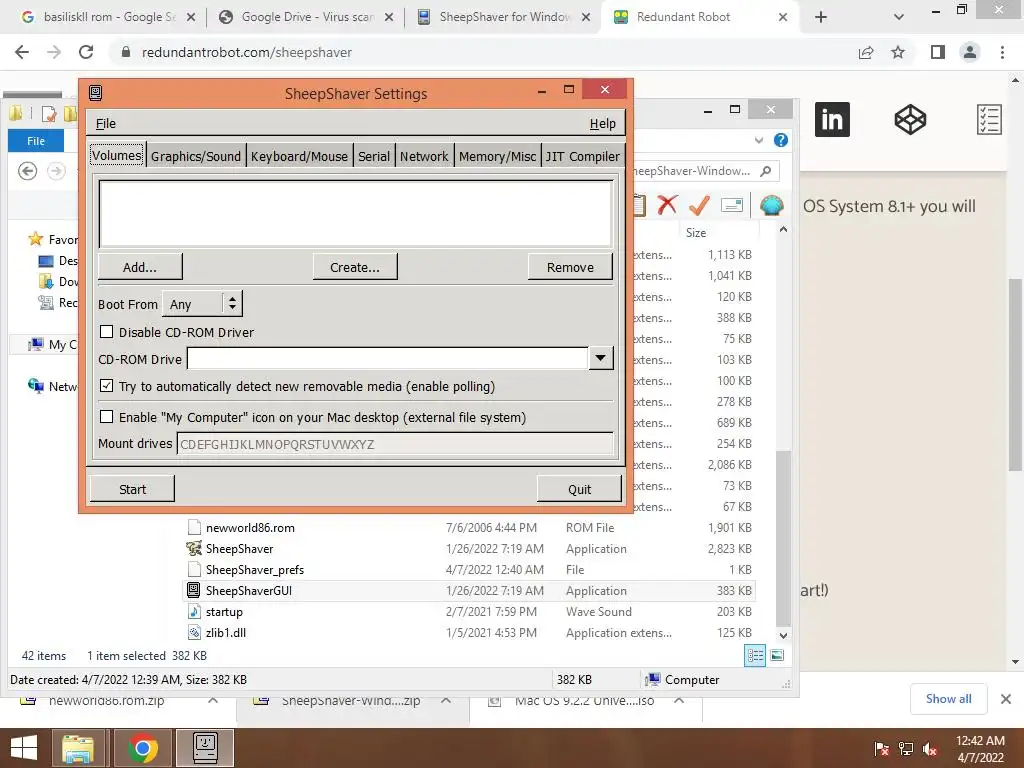Switch Explorer to details view icon
Screen dimensions: 1024x768
click(x=755, y=655)
